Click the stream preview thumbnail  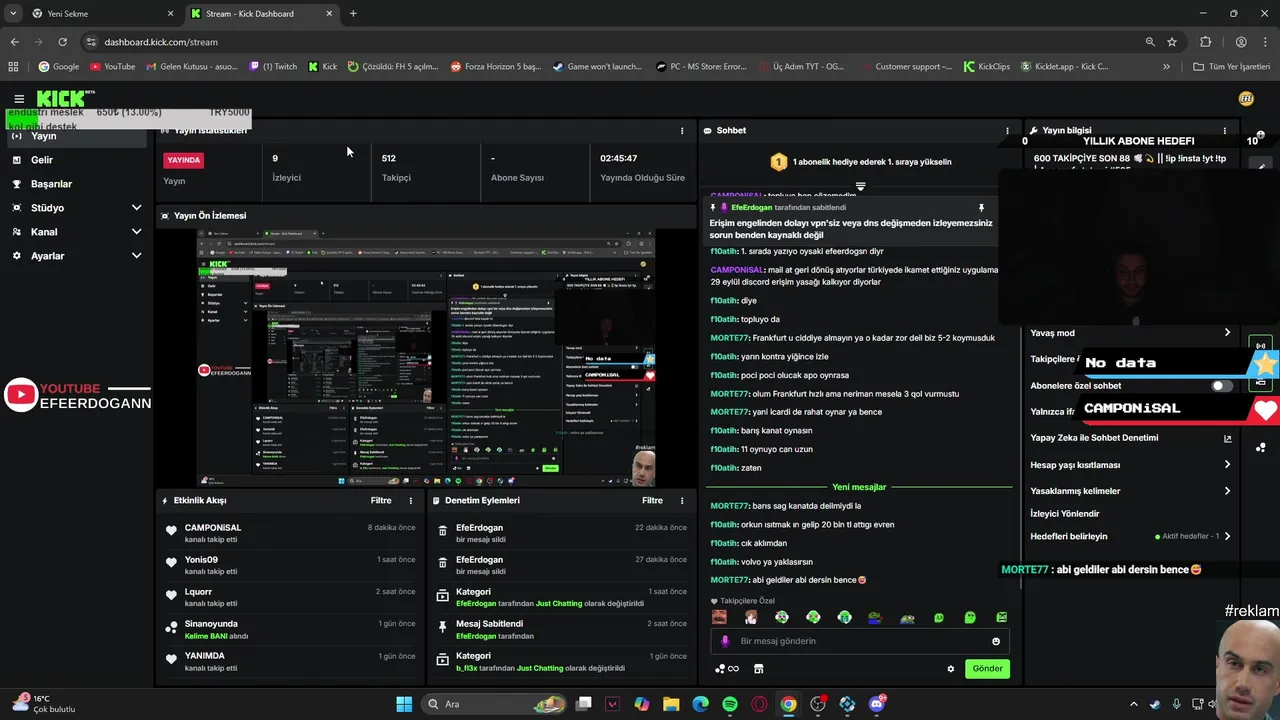coord(426,356)
